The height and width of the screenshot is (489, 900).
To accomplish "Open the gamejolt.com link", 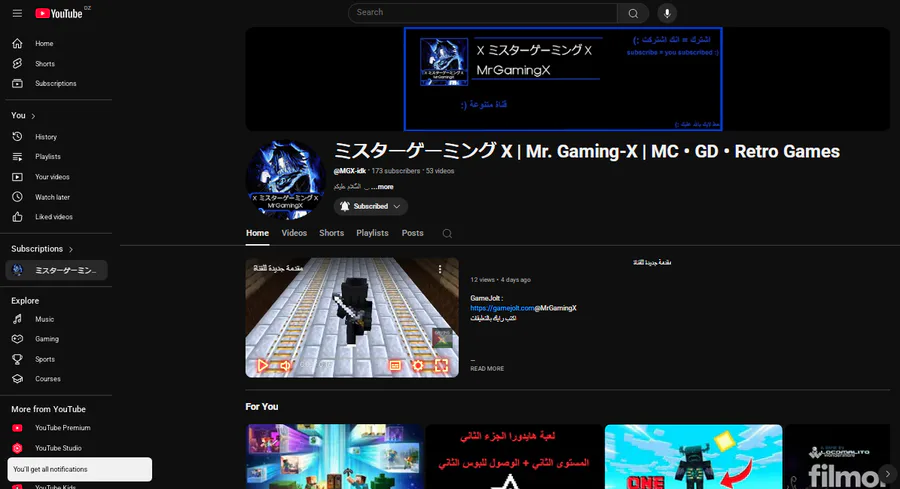I will click(x=502, y=308).
